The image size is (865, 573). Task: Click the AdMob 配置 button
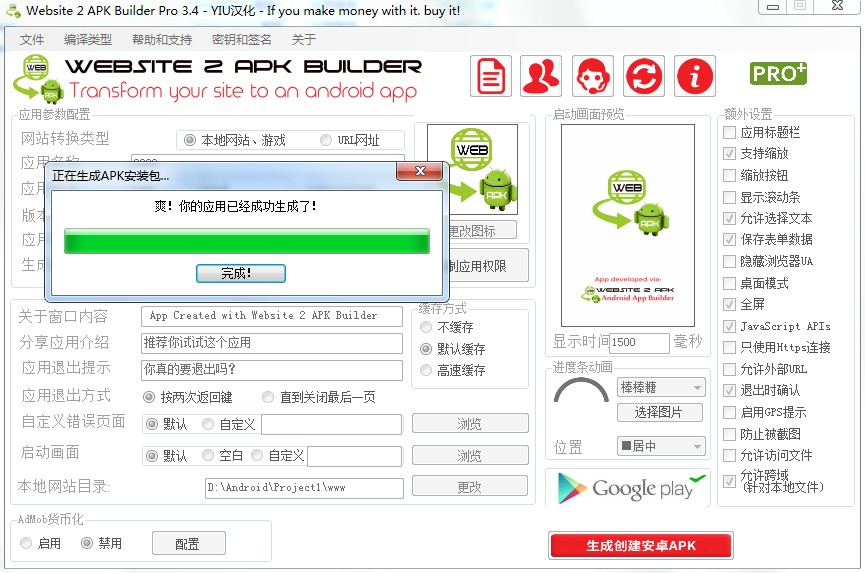[189, 543]
